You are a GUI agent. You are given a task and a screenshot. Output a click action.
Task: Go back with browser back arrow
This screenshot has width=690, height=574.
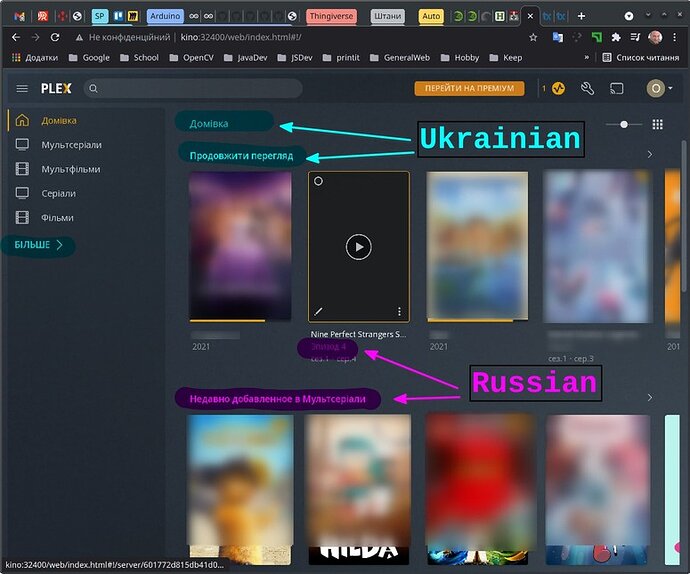[16, 37]
